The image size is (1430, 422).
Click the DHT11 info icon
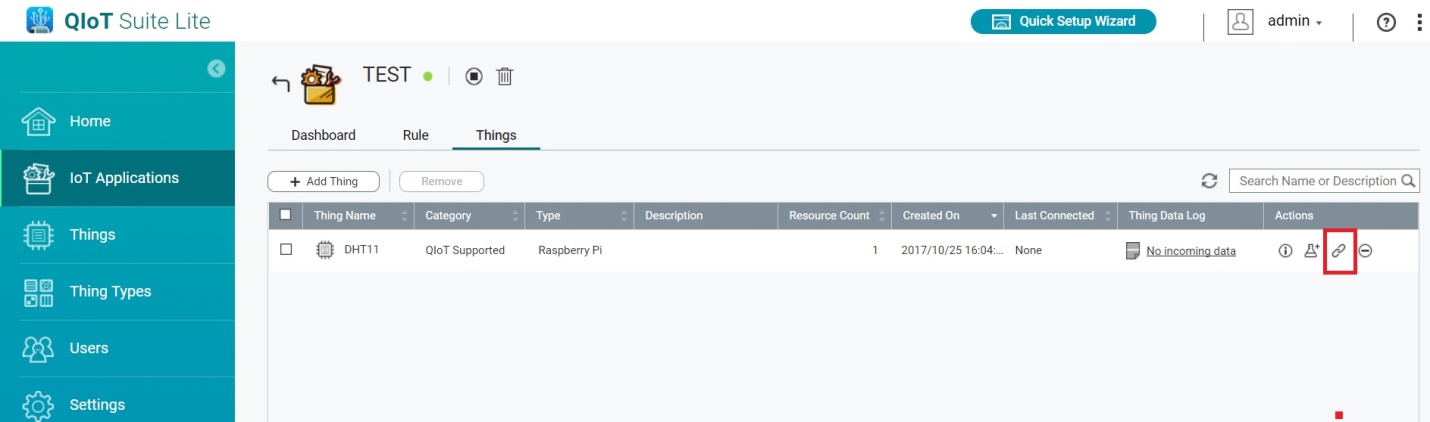pyautogui.click(x=1286, y=251)
